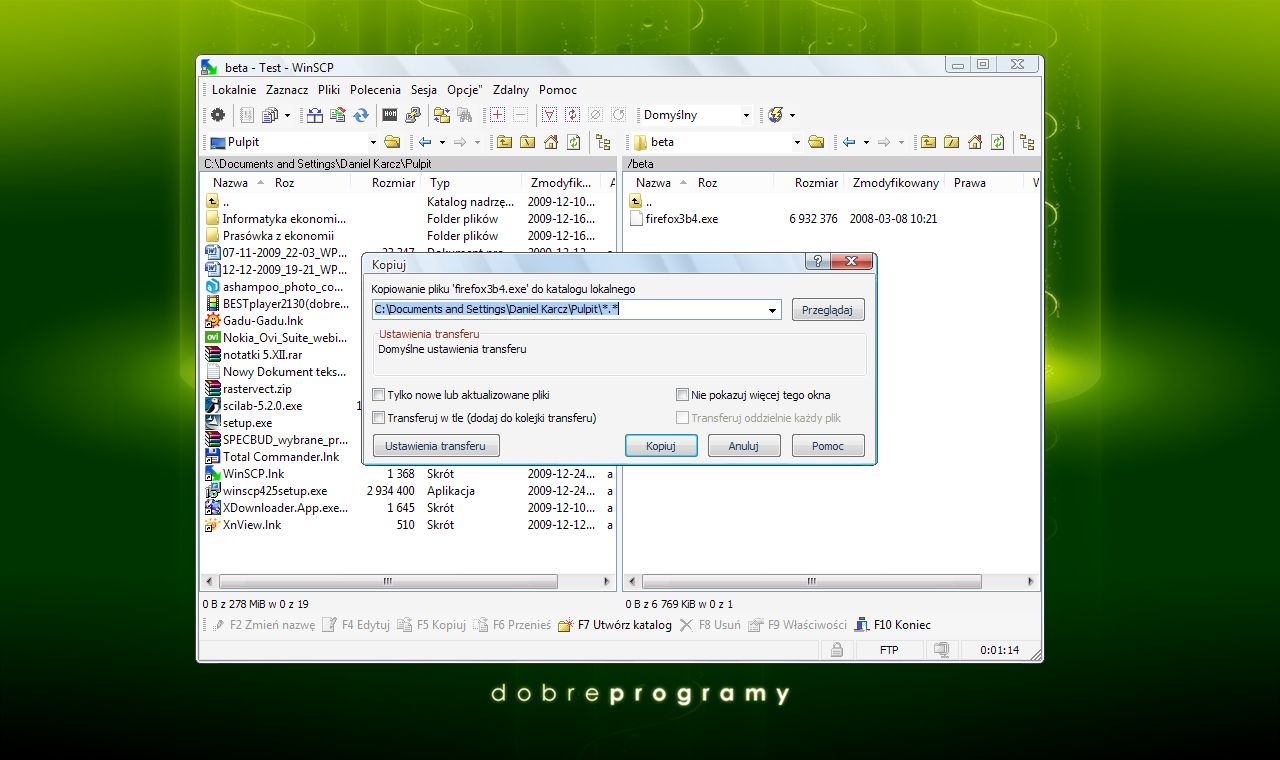Open Preferences gear icon in toolbar

point(217,115)
